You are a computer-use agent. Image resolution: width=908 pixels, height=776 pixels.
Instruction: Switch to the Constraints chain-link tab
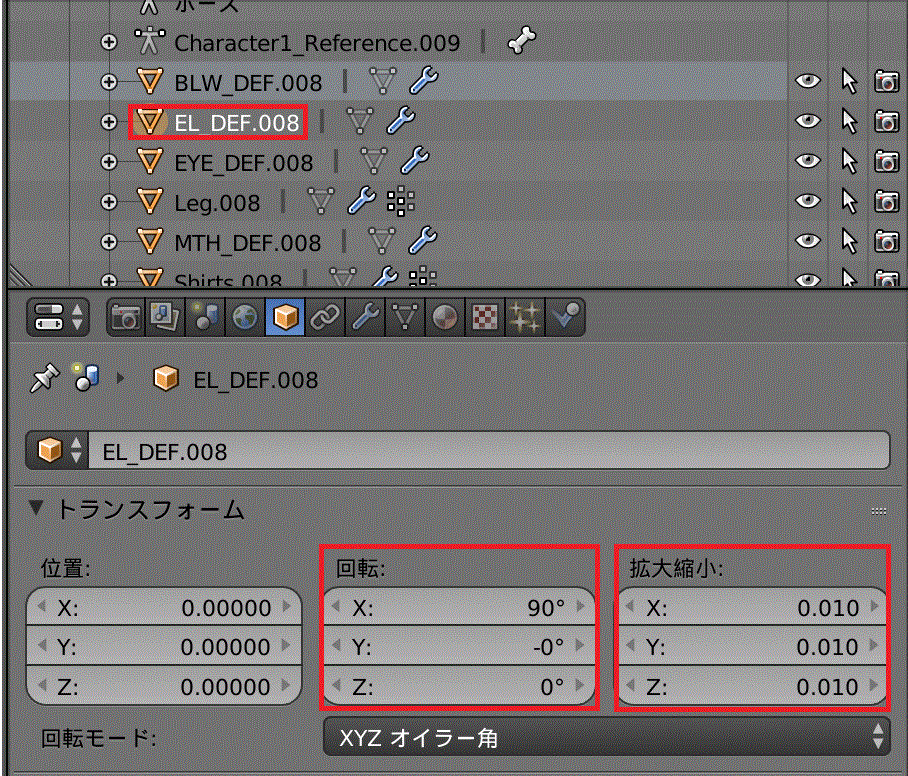pos(324,318)
